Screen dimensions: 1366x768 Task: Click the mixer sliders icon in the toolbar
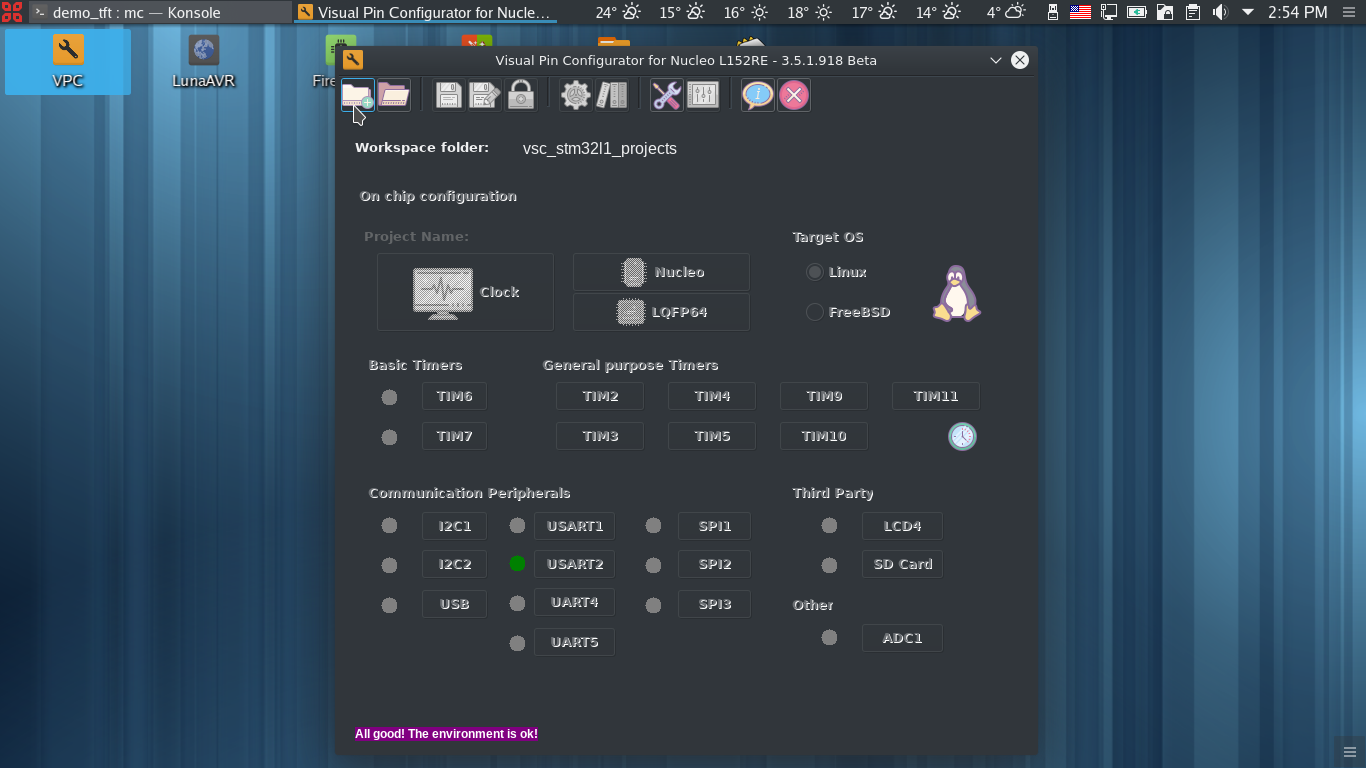(x=703, y=95)
